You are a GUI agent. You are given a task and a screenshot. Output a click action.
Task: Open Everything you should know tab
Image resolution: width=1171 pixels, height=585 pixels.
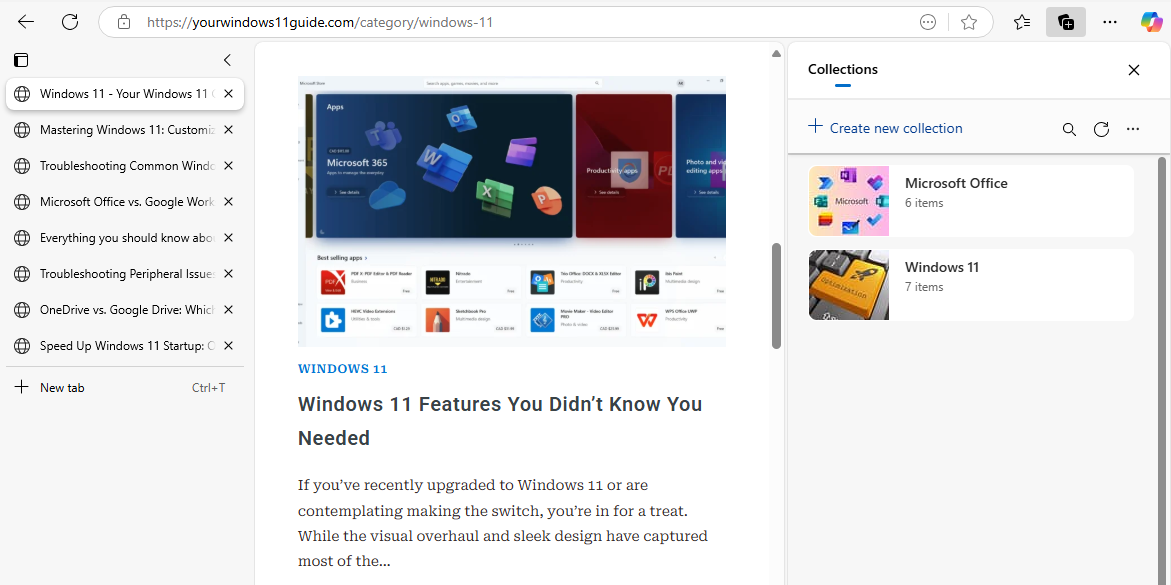pos(125,238)
